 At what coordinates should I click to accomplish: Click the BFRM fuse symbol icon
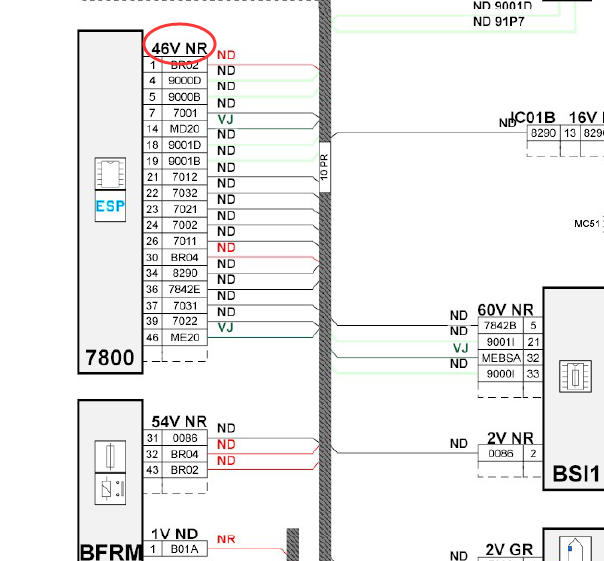(x=110, y=456)
